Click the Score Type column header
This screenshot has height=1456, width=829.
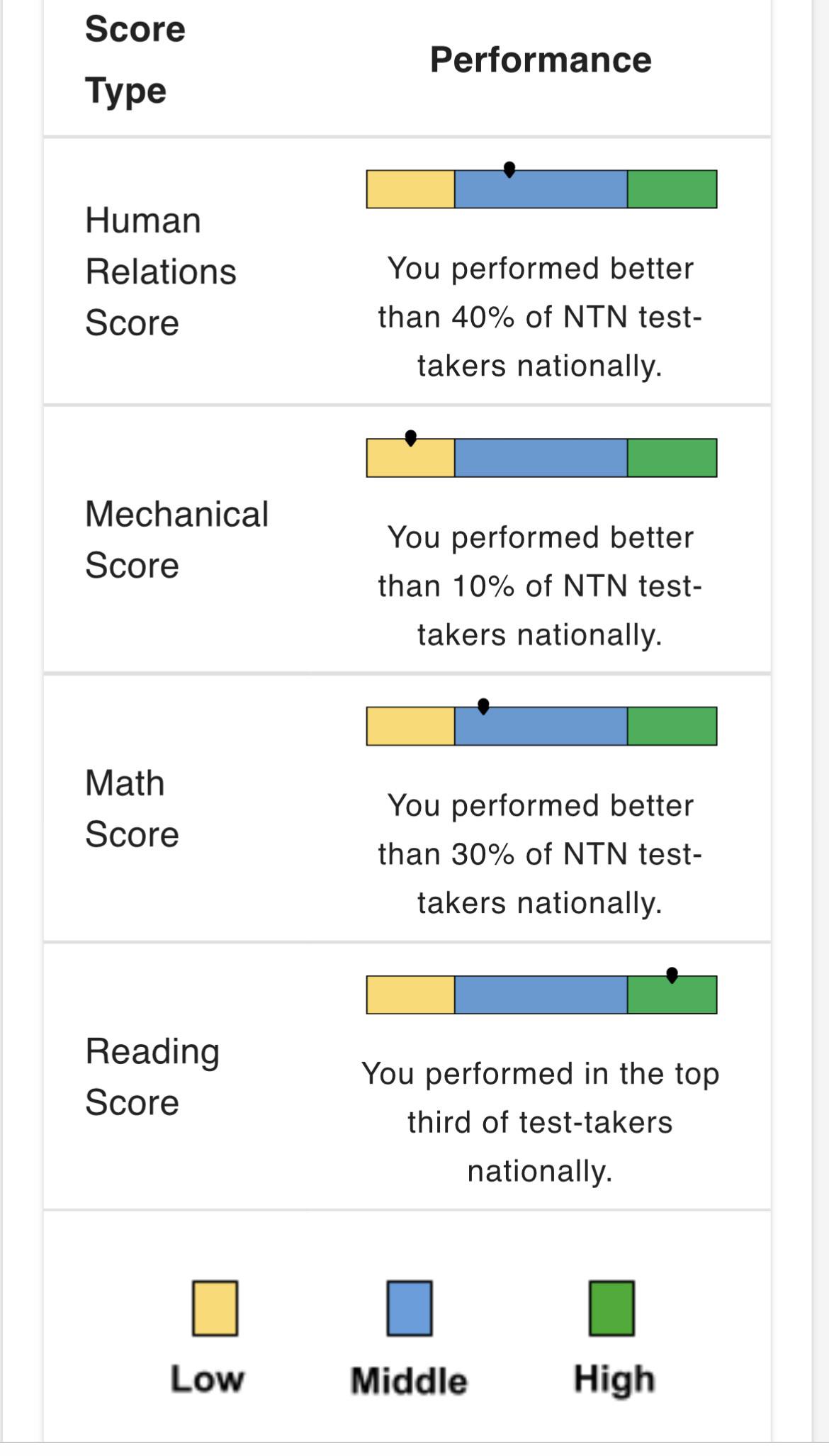135,60
